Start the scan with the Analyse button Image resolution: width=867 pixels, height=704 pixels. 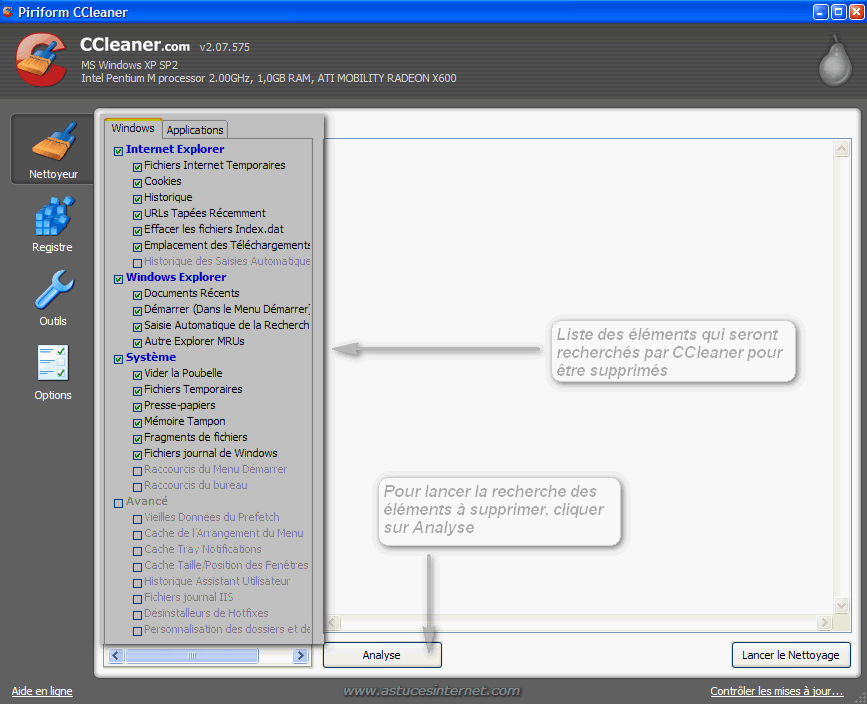coord(382,655)
